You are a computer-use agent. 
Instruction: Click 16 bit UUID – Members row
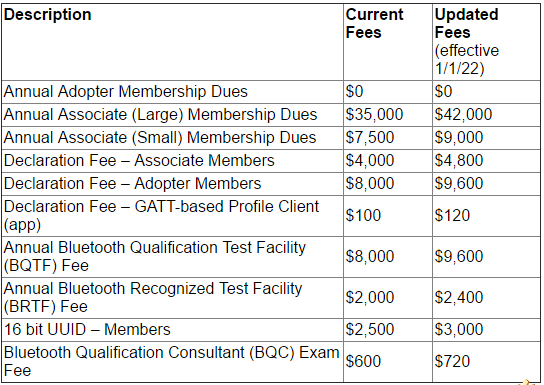(271, 330)
